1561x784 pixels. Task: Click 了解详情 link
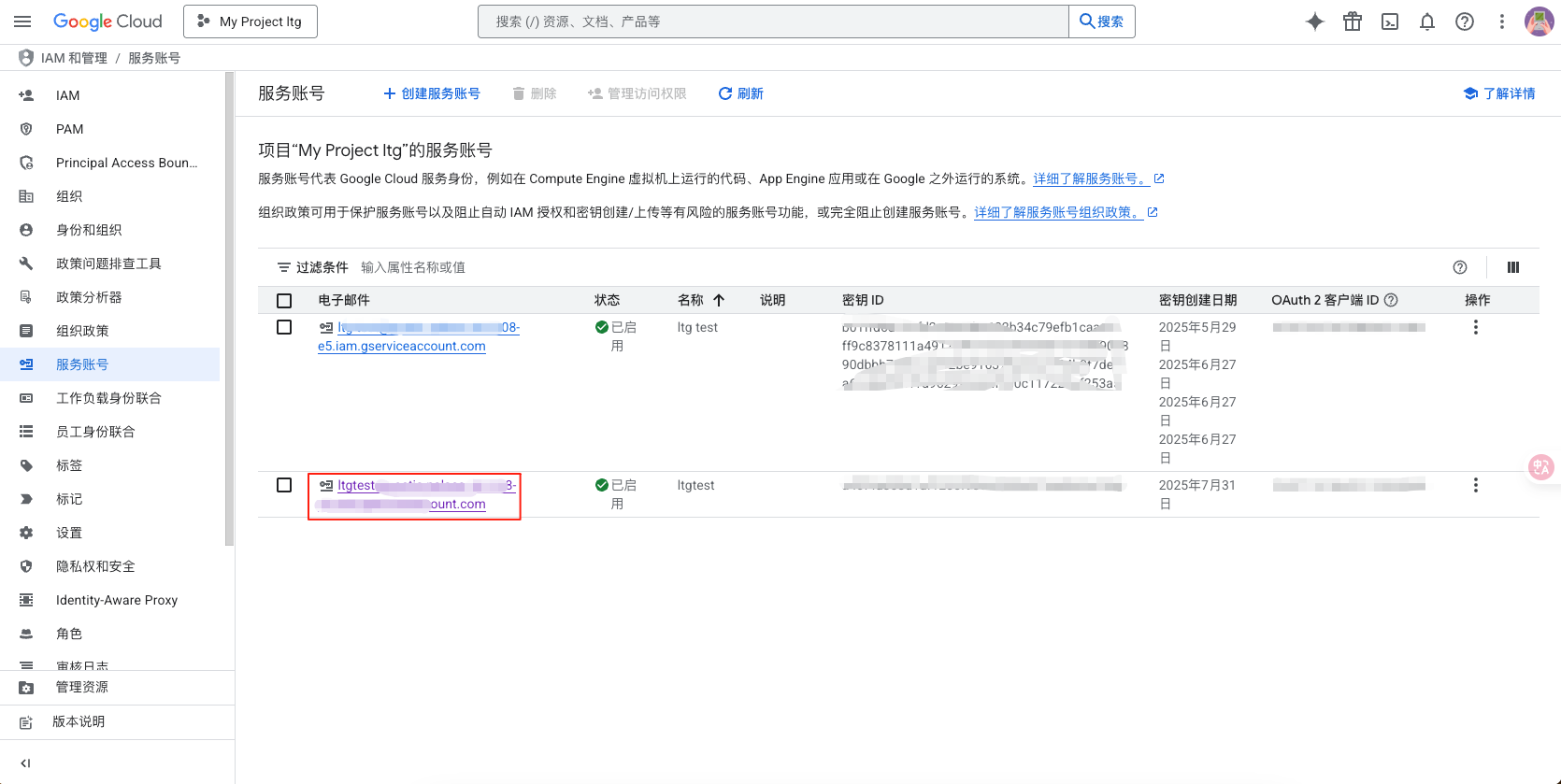pyautogui.click(x=1499, y=93)
